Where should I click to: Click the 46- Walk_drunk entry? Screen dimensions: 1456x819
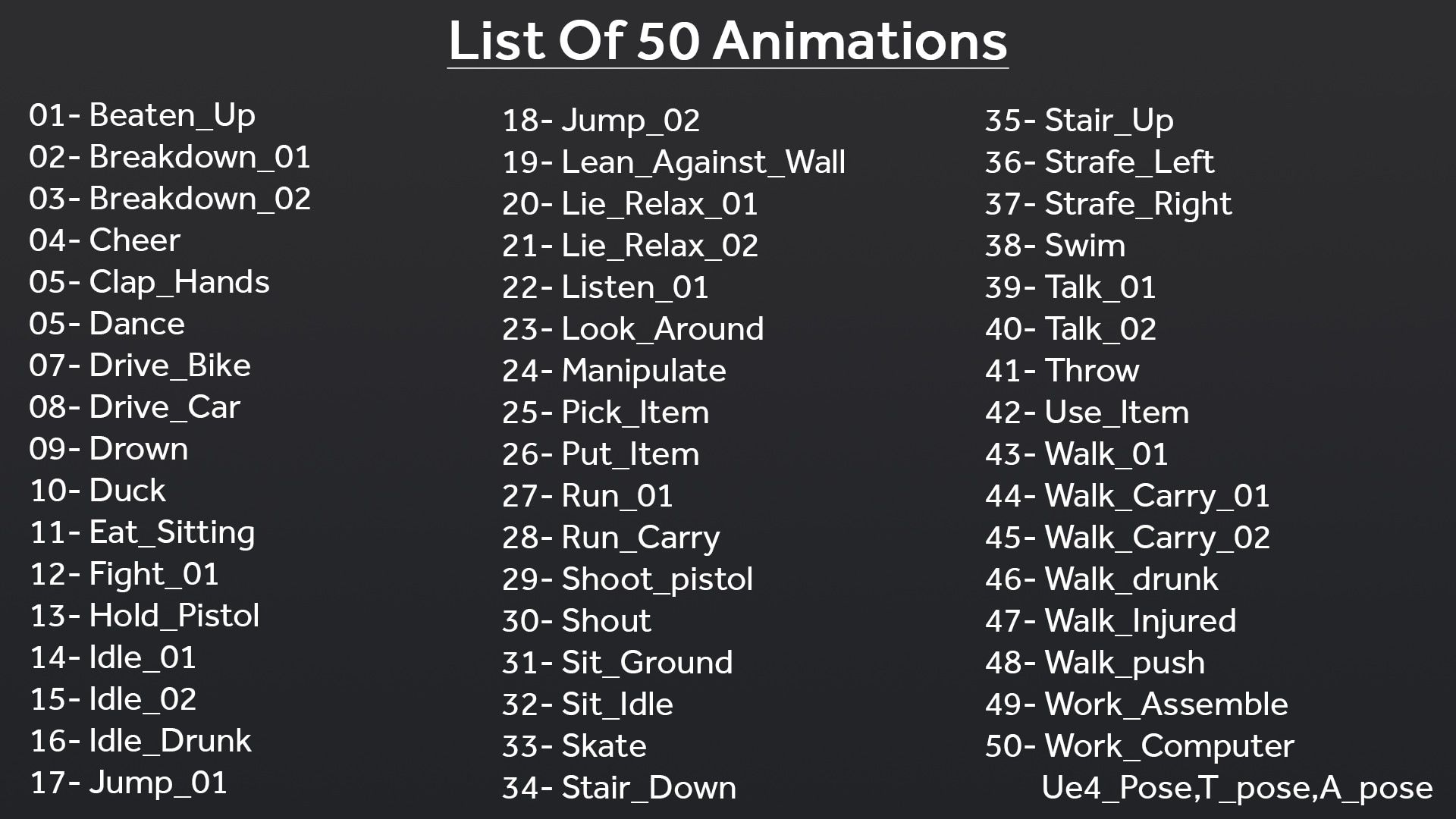click(x=1102, y=579)
